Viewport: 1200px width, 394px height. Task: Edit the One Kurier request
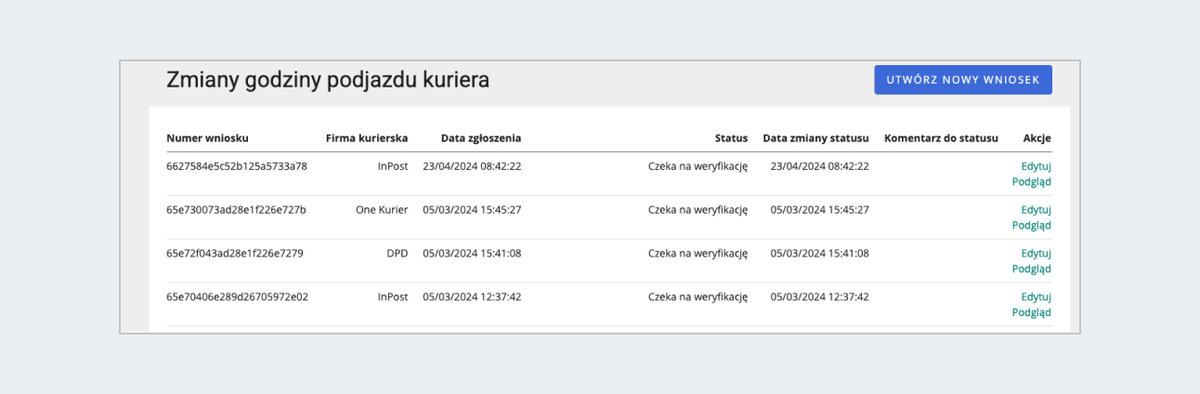click(1036, 210)
